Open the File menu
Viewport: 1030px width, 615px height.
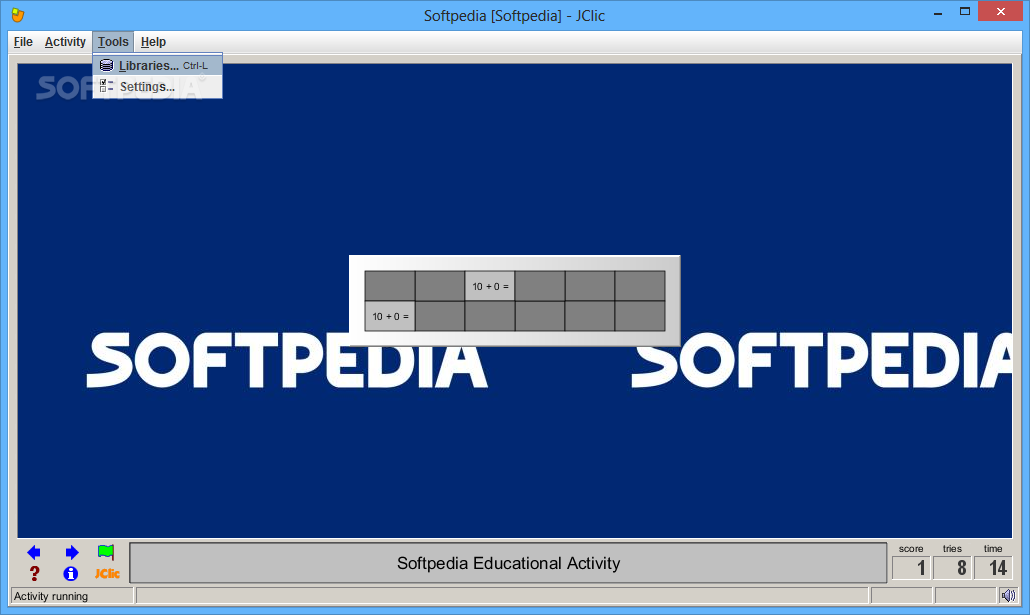click(x=23, y=42)
